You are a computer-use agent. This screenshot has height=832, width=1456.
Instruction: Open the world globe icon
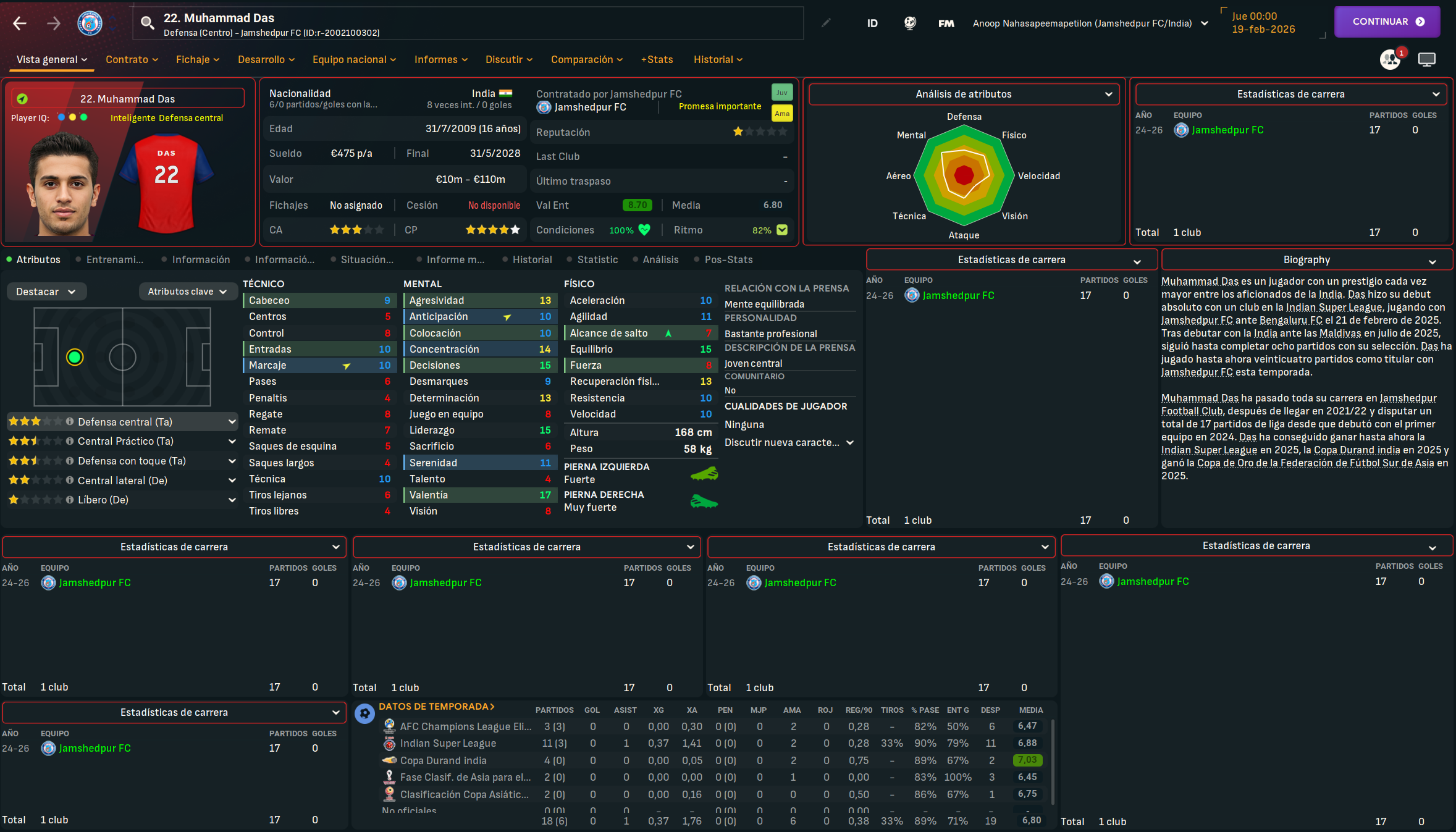(910, 23)
